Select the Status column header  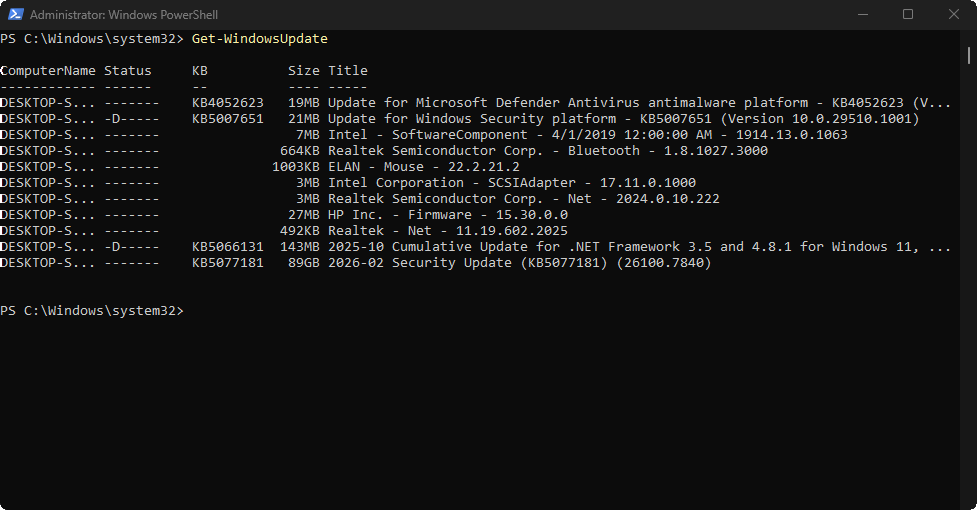coord(128,71)
